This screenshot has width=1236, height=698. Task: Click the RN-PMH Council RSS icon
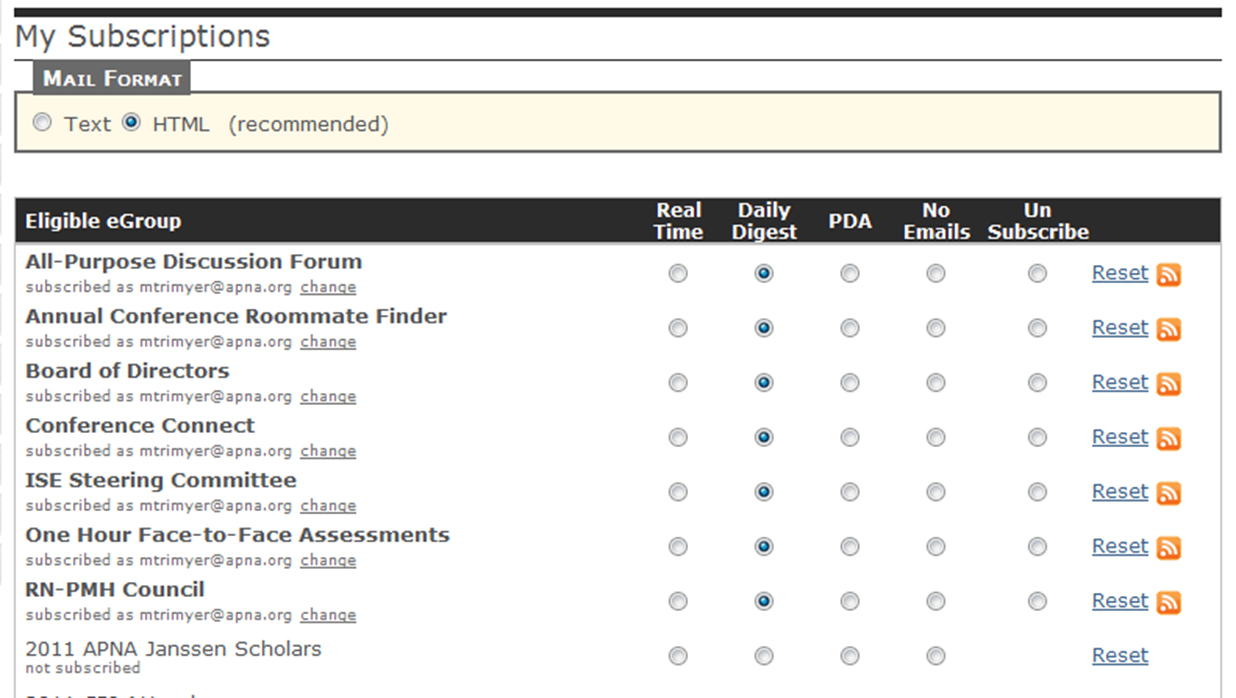1169,602
